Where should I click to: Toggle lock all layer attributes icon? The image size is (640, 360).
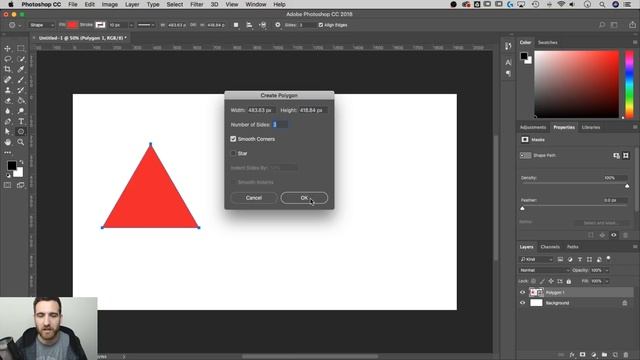(x=569, y=281)
